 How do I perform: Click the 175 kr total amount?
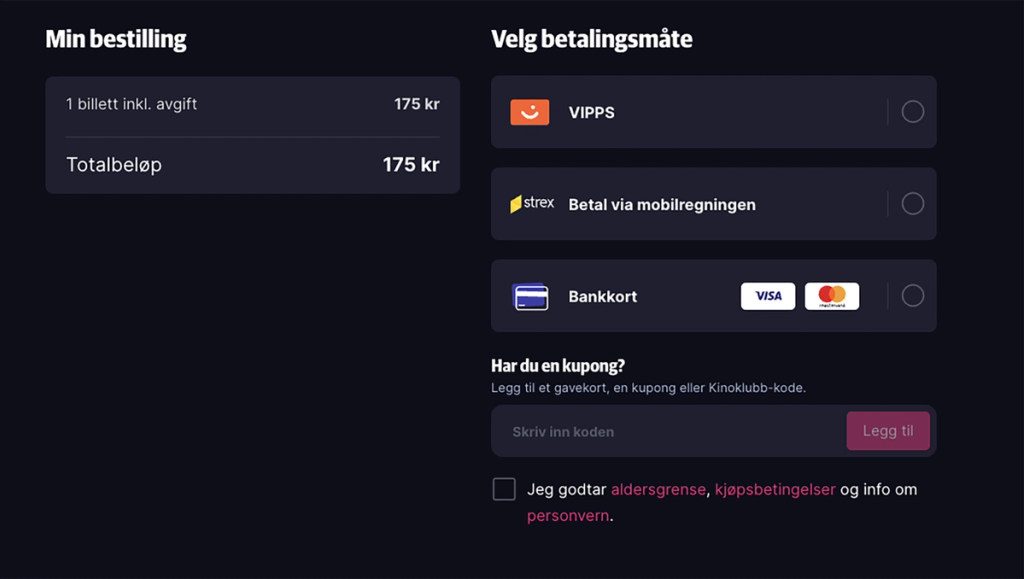(410, 164)
